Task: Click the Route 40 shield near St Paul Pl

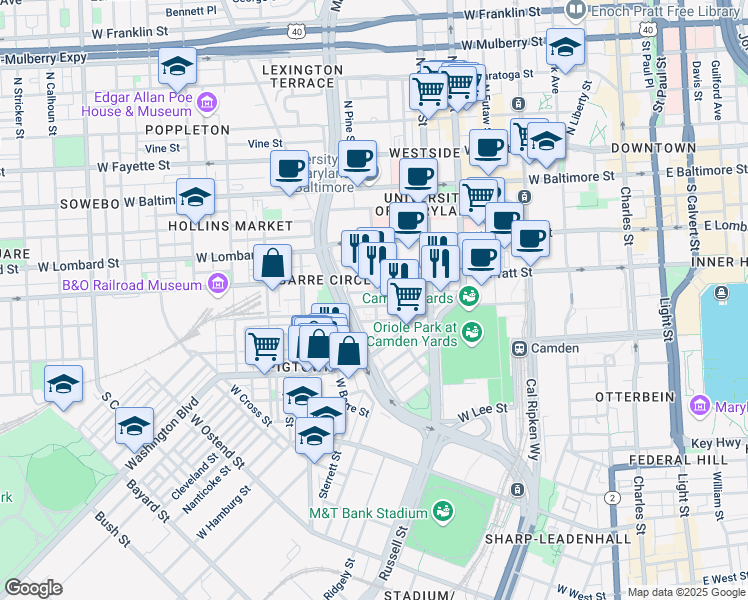Action: 647,30
